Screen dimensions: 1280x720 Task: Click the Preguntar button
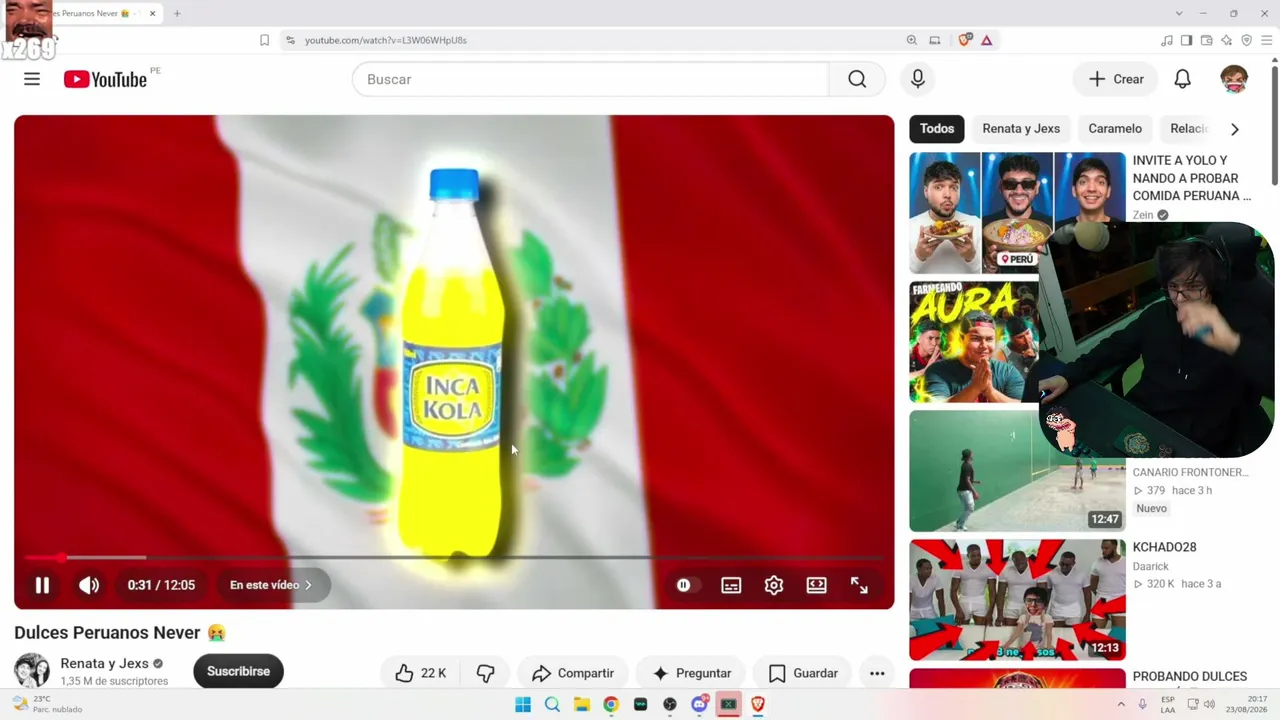(x=691, y=673)
